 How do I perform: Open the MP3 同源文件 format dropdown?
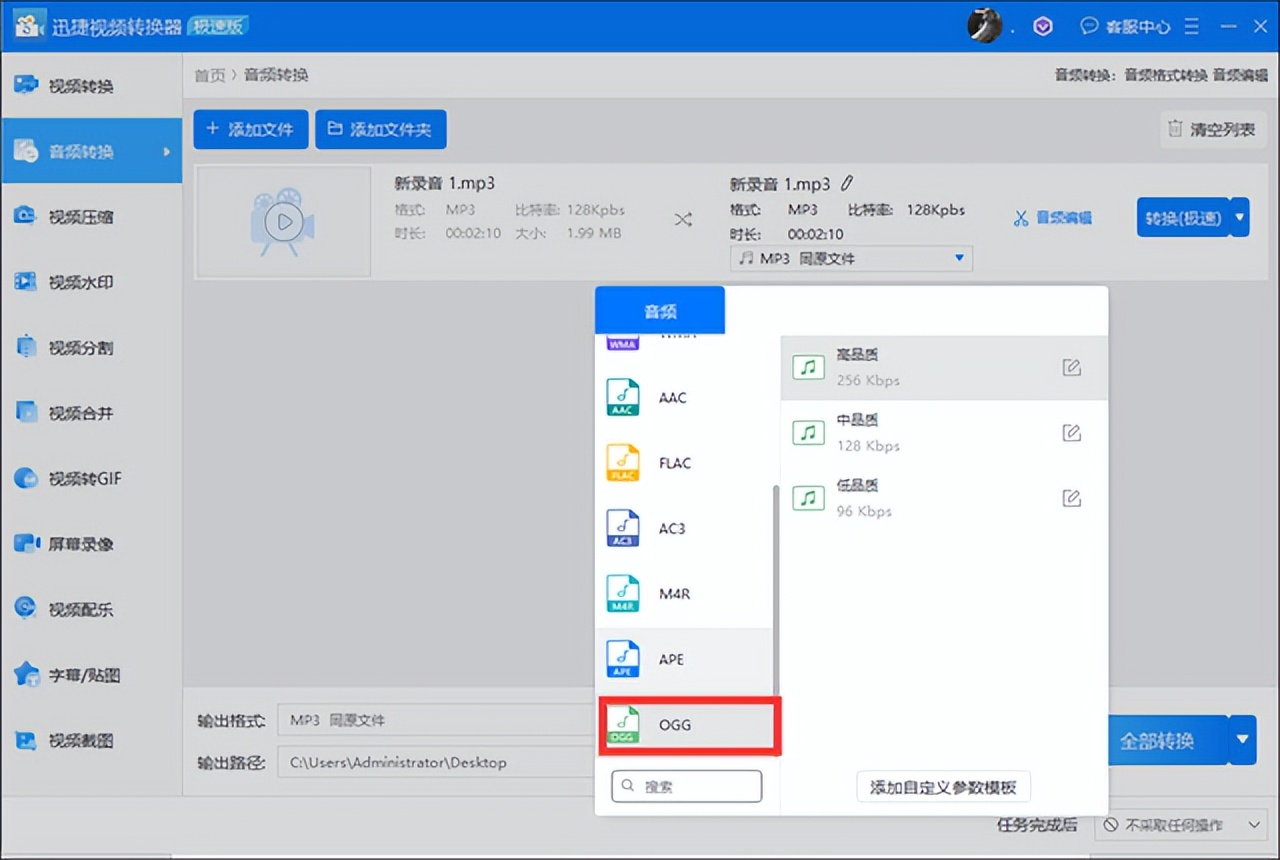[x=850, y=258]
